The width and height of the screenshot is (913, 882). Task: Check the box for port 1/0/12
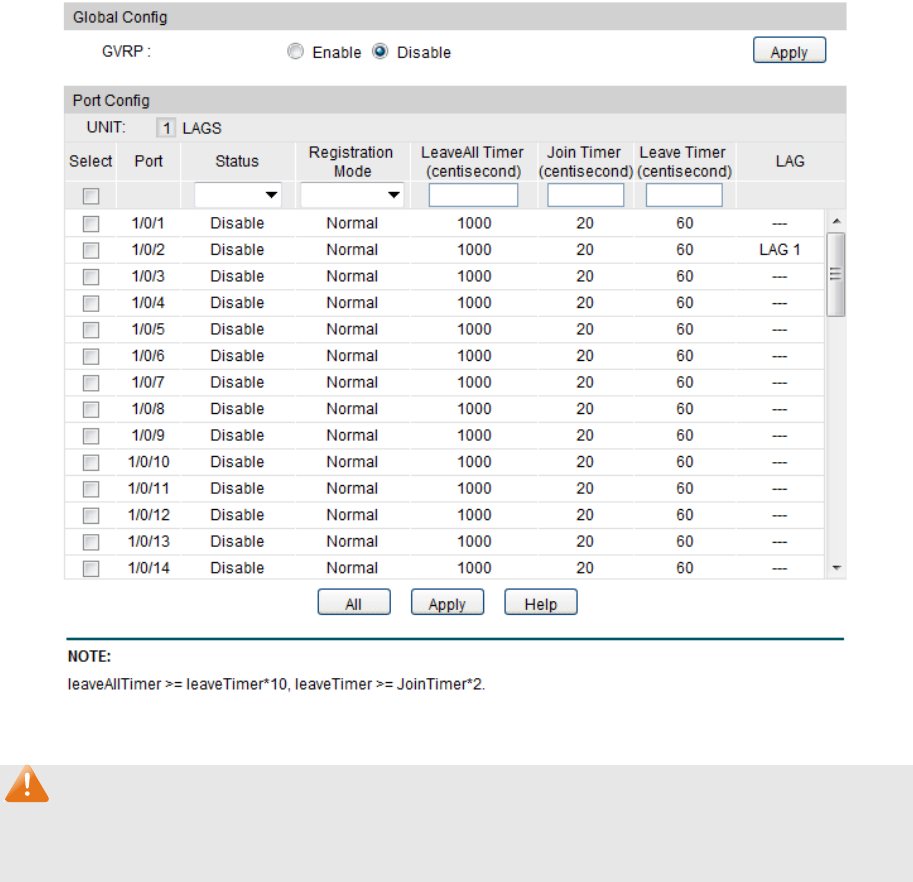[91, 515]
